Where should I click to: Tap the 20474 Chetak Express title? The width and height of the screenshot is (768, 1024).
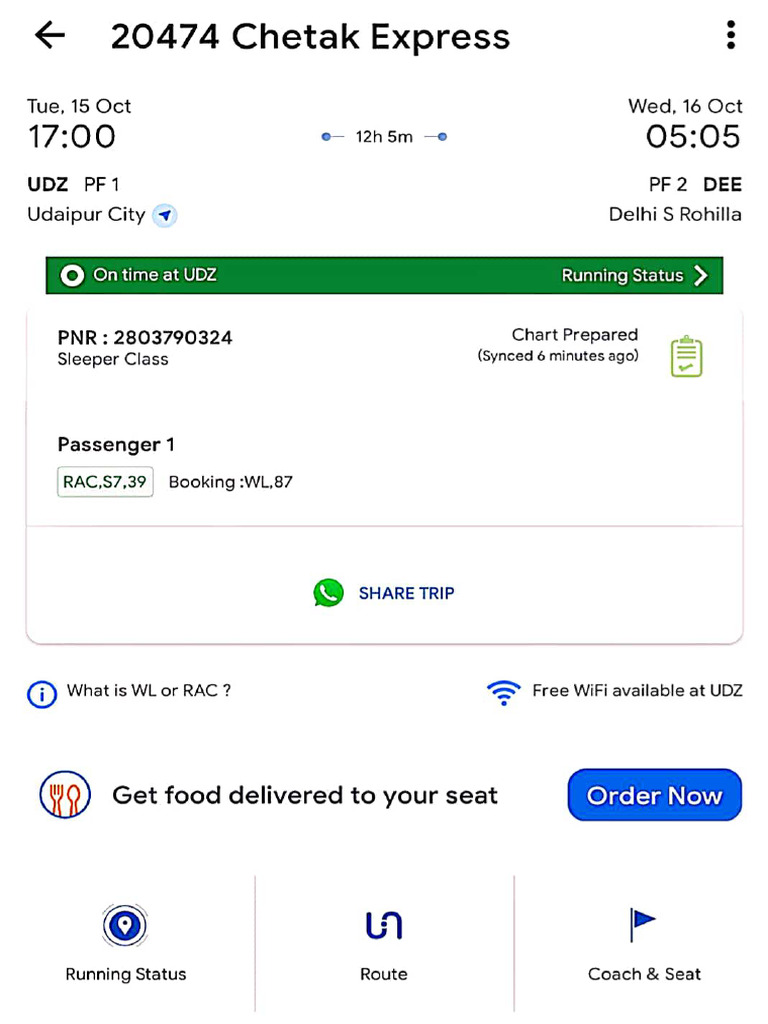(310, 37)
